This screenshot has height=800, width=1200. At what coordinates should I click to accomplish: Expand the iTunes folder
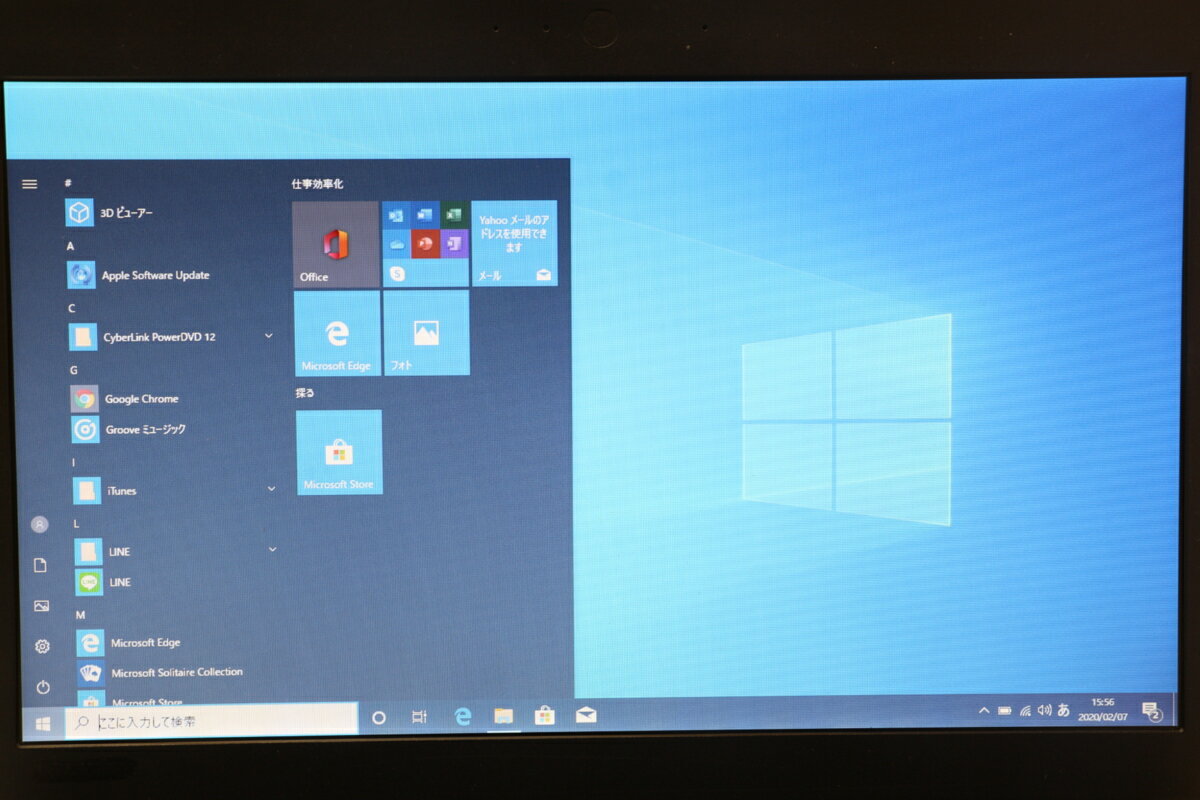[x=175, y=490]
